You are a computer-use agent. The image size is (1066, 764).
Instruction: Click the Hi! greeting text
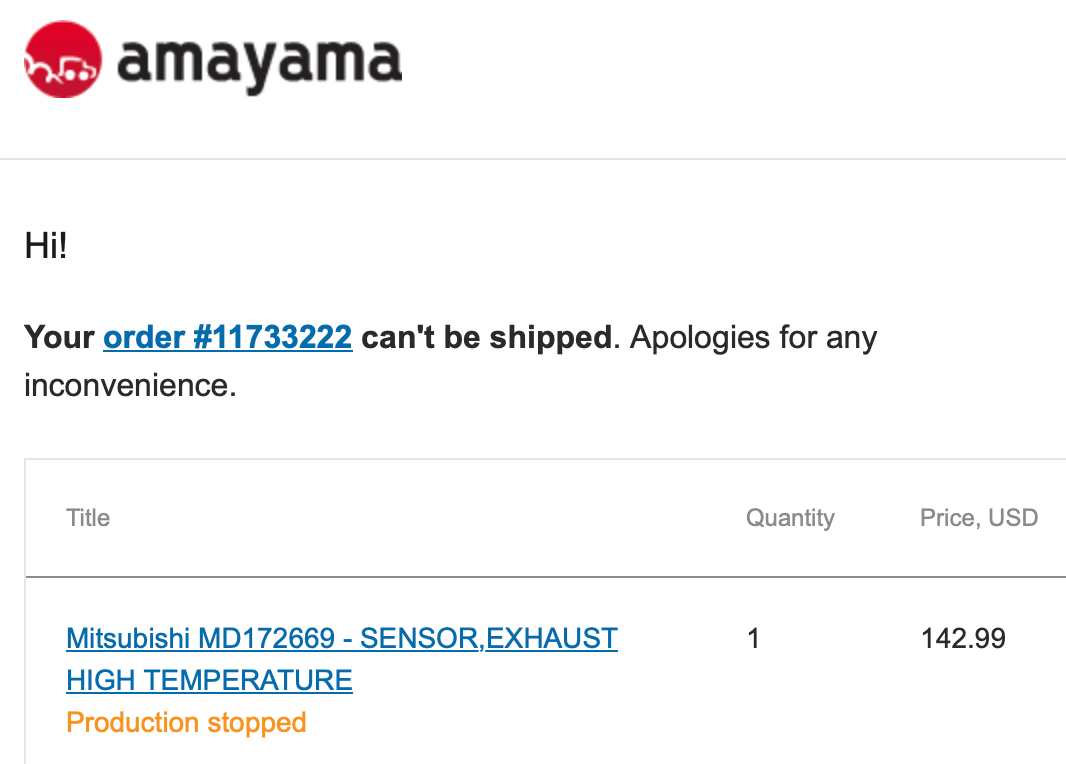pyautogui.click(x=45, y=246)
